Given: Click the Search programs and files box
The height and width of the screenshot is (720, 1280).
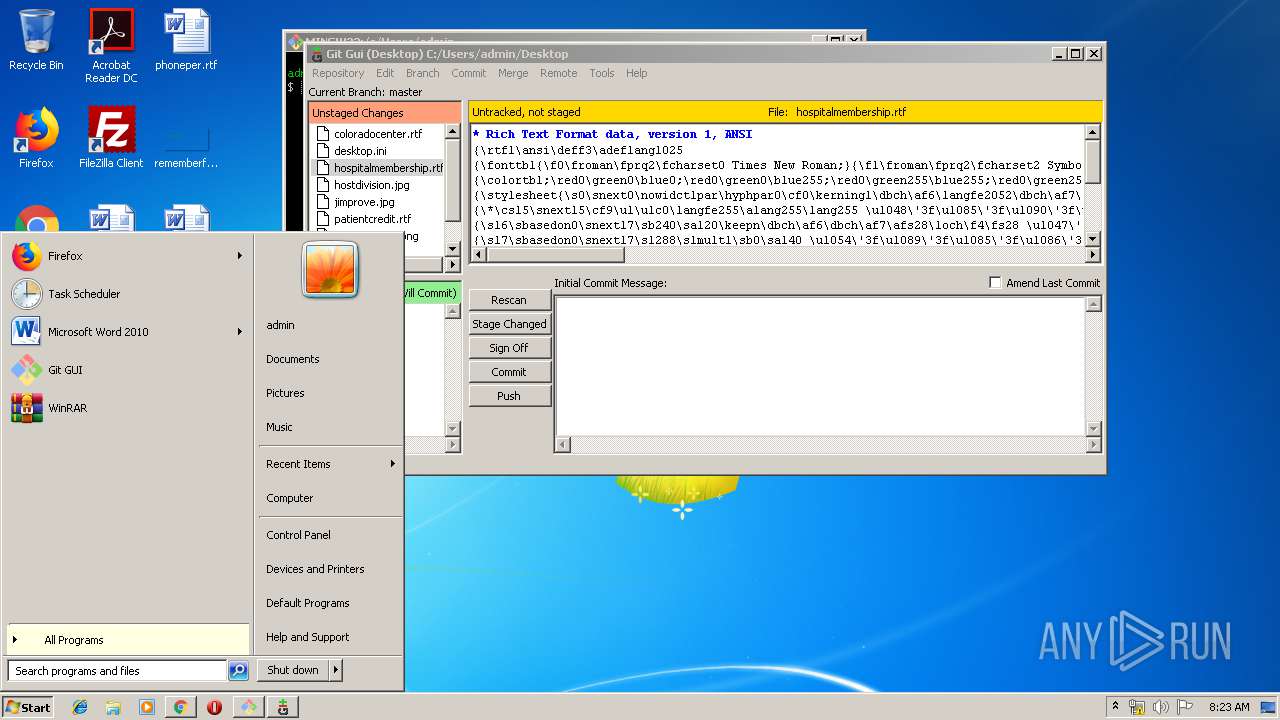Looking at the screenshot, I should pyautogui.click(x=117, y=671).
